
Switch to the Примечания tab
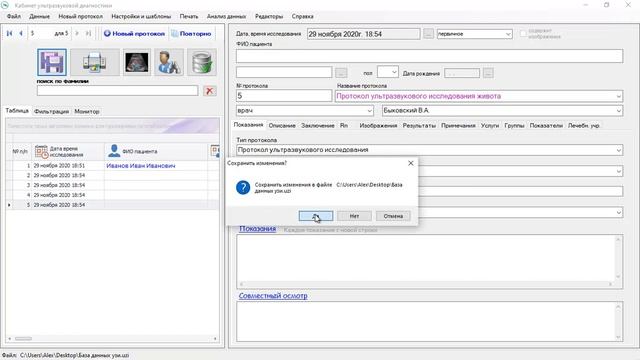(x=458, y=126)
